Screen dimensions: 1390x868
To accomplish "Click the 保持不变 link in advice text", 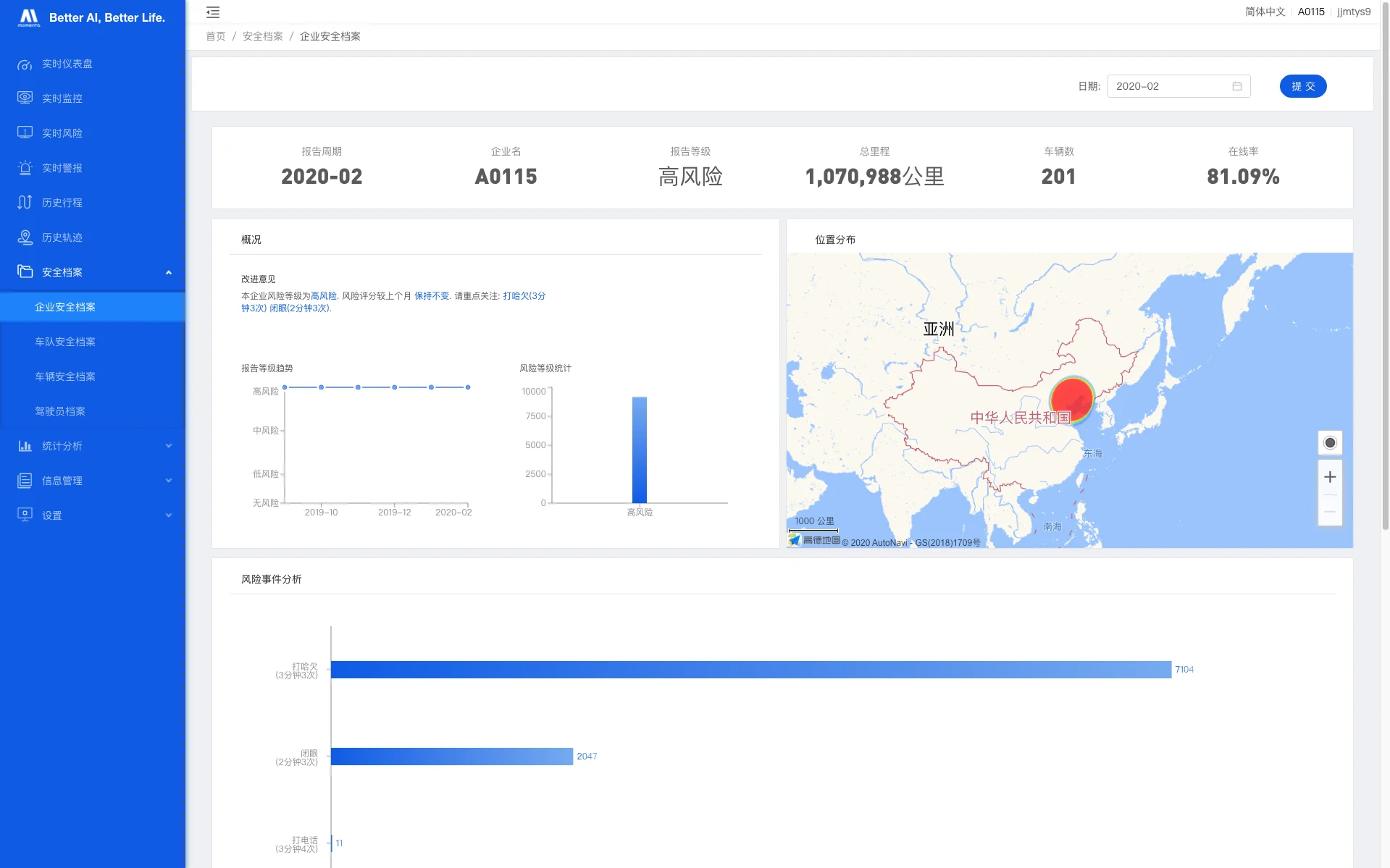I will click(432, 296).
